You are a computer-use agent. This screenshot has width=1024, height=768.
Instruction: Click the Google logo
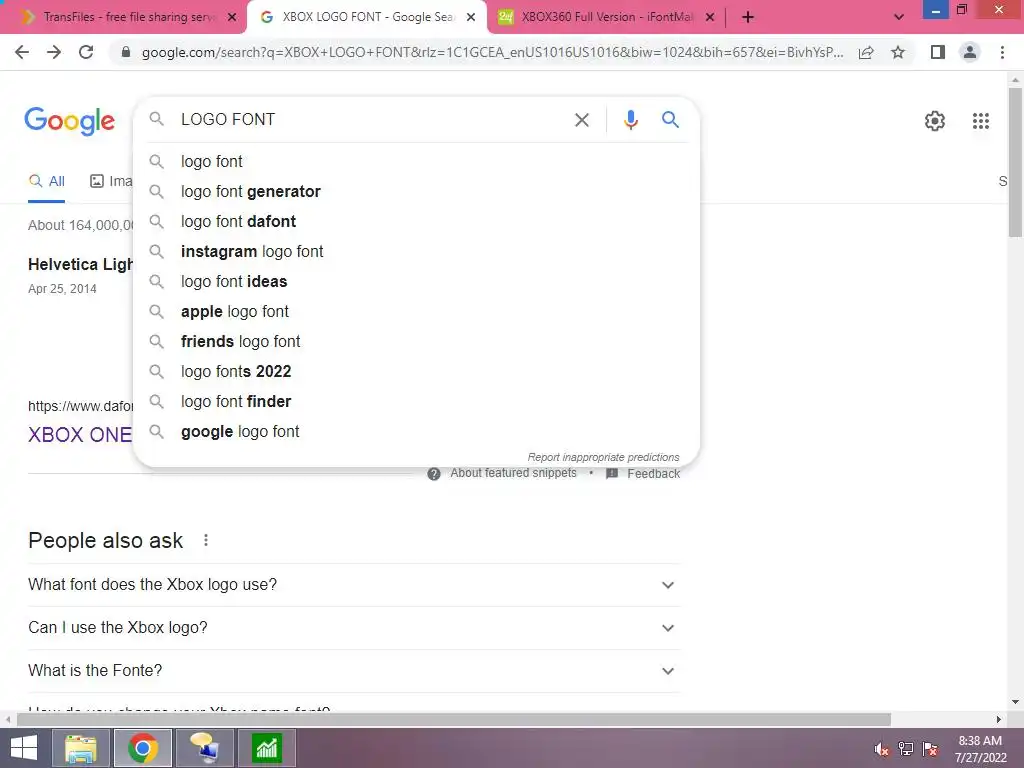[x=70, y=121]
